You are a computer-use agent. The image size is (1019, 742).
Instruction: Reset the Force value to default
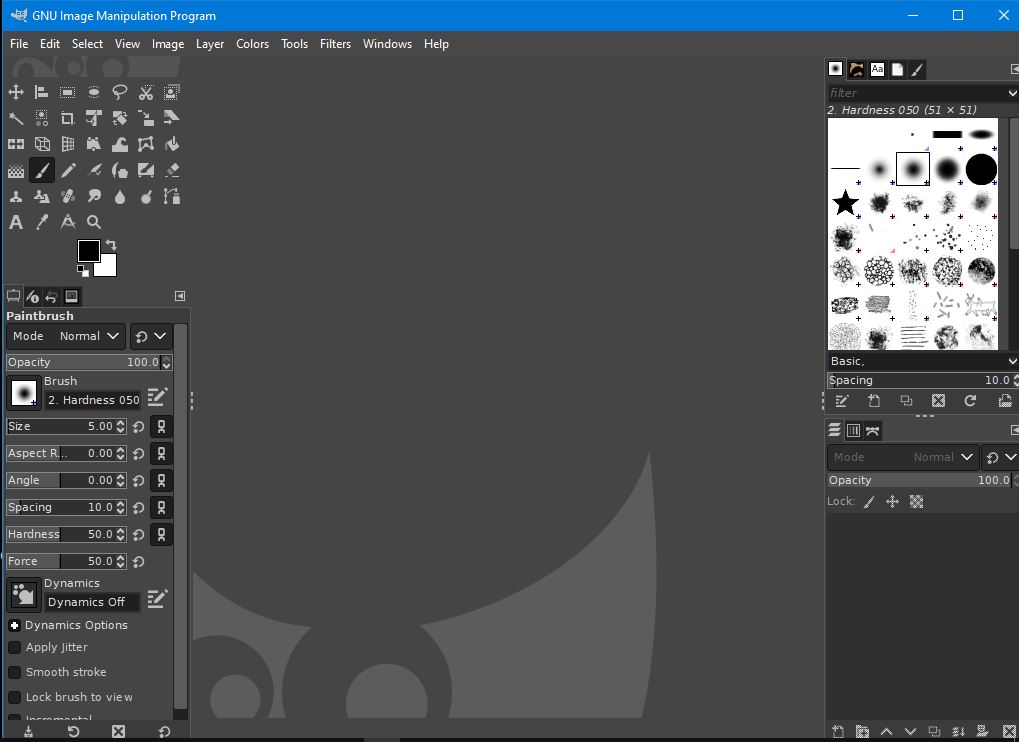(138, 561)
